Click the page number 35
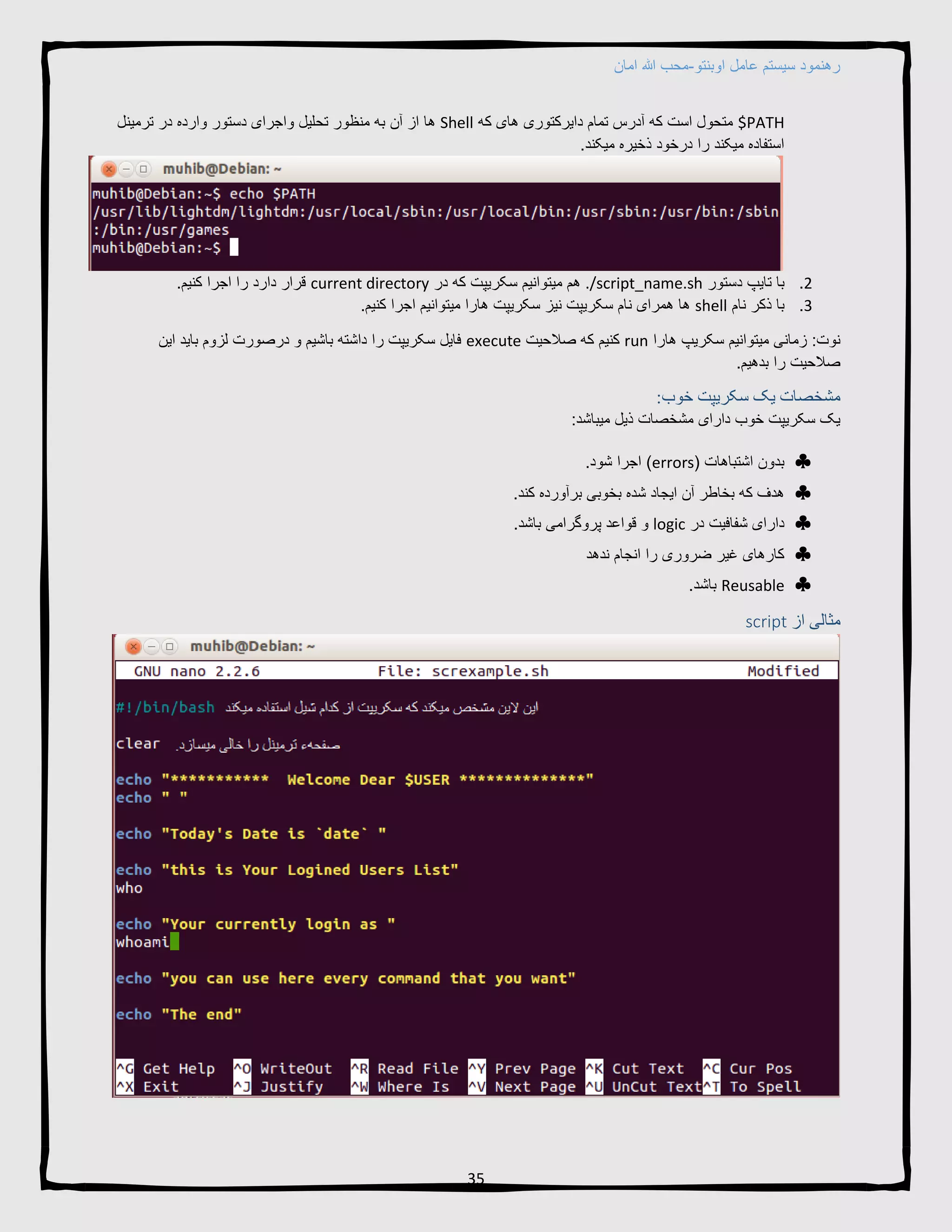Viewport: 952px width, 1232px height. [476, 1178]
